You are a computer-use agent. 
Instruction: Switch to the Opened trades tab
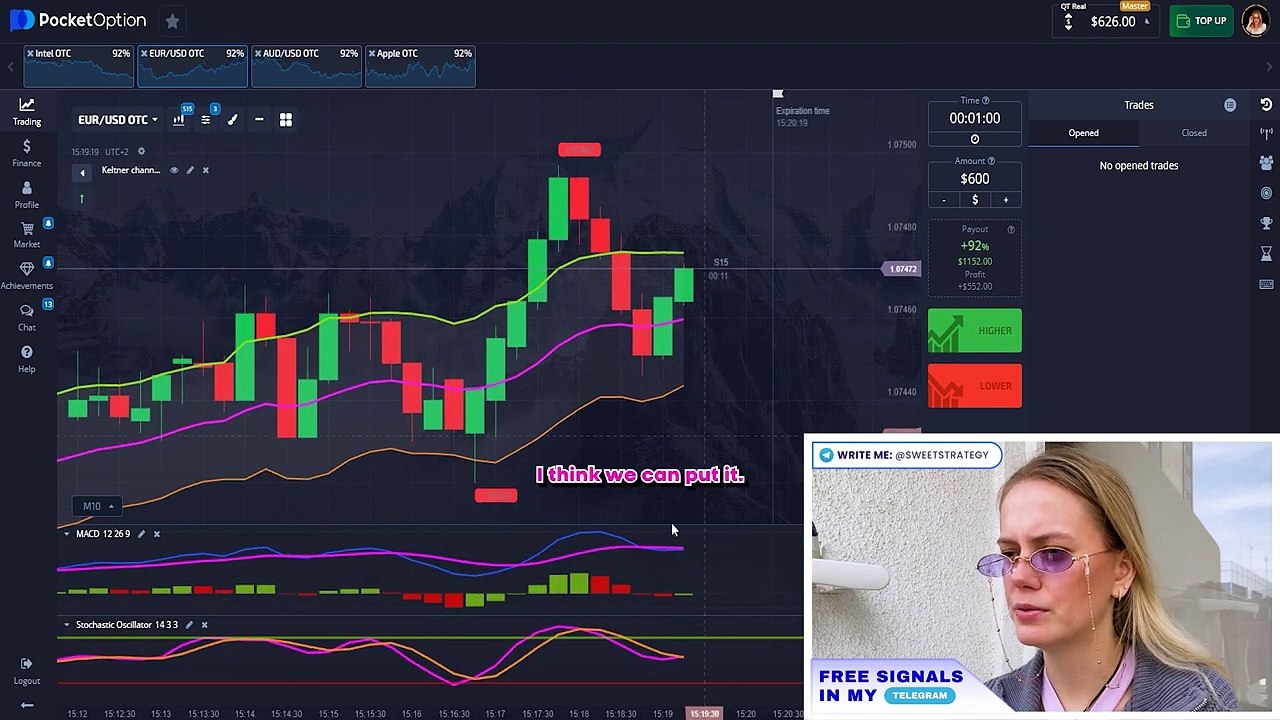point(1083,133)
